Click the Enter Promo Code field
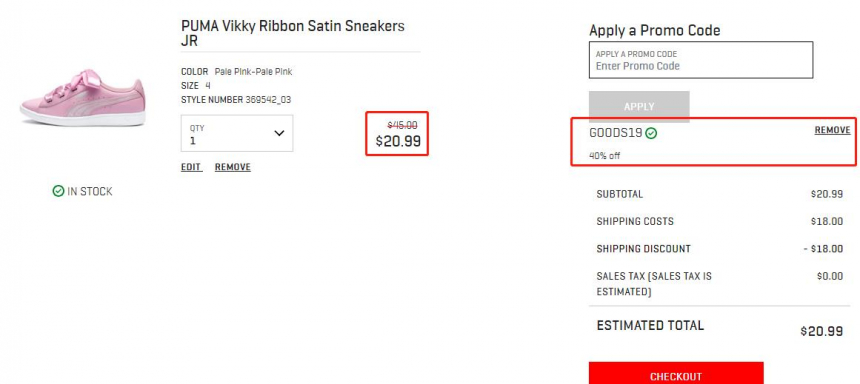Image resolution: width=860 pixels, height=384 pixels. [701, 60]
